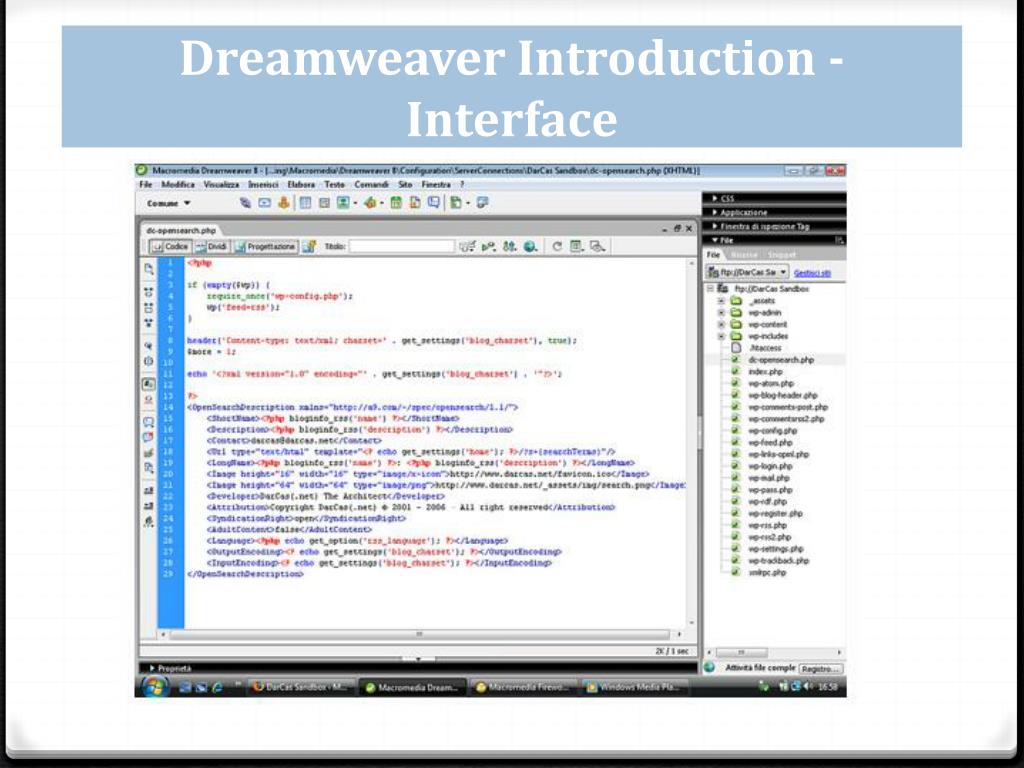The image size is (1024, 768).
Task: Select wp-config.php in the file tree
Action: (x=773, y=431)
